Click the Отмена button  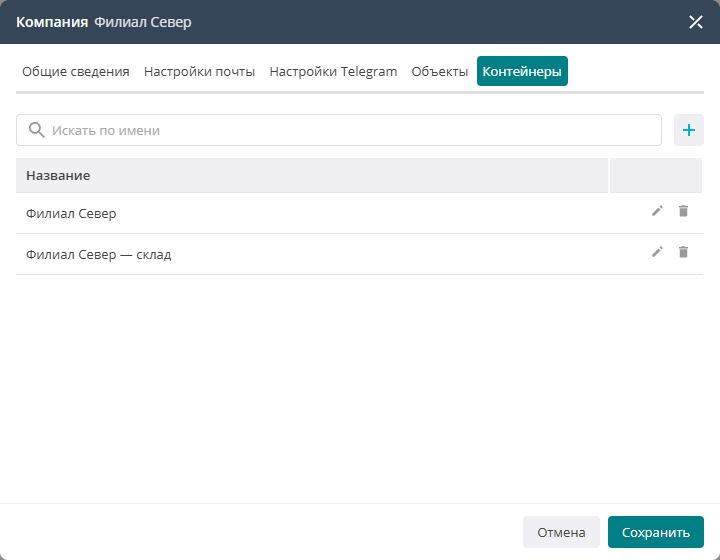coord(561,532)
